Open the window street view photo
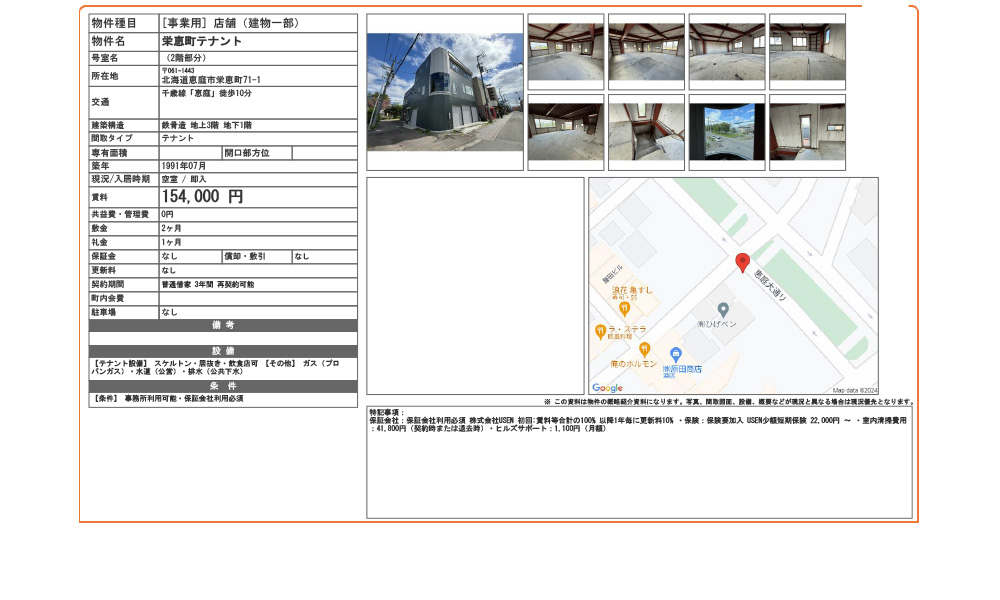The height and width of the screenshot is (600, 1000). click(726, 132)
